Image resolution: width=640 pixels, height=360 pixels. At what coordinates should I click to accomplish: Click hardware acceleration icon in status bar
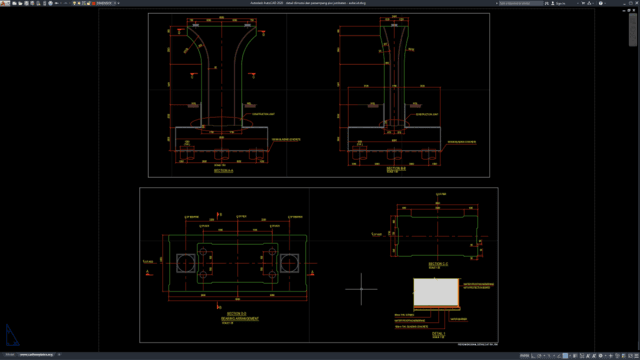pyautogui.click(x=624, y=356)
